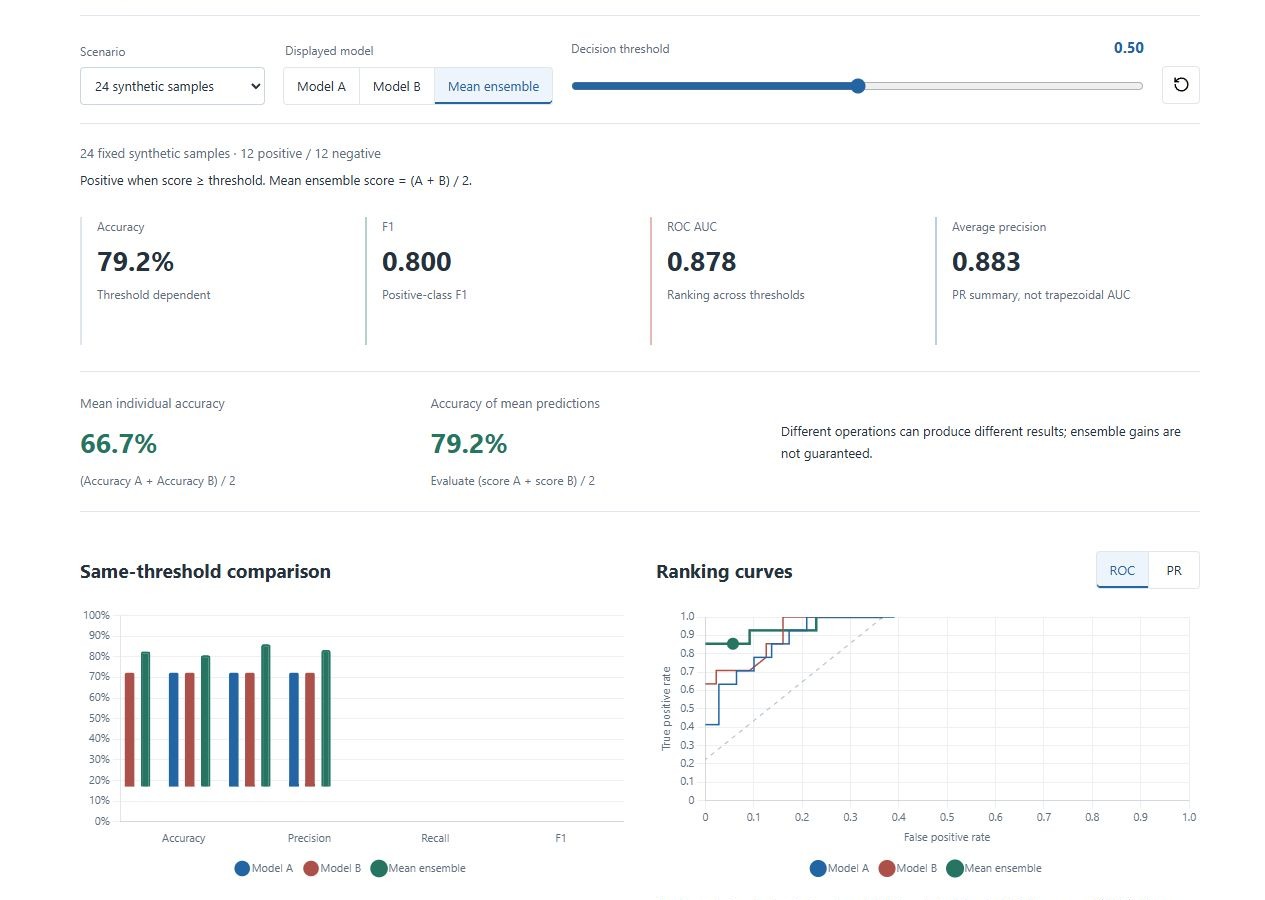Click the "24 fixed synthetic samples" summary line
Image resolution: width=1265 pixels, height=900 pixels.
(x=230, y=154)
